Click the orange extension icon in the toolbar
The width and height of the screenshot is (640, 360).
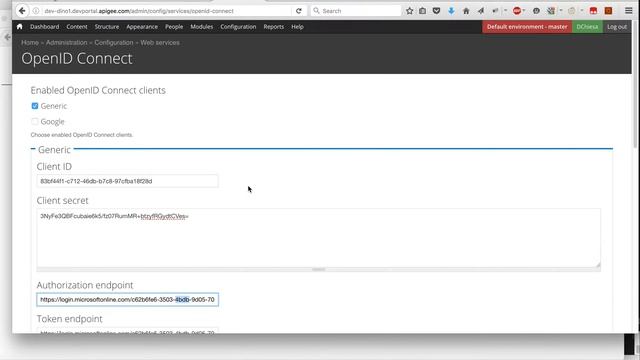pyautogui.click(x=608, y=11)
